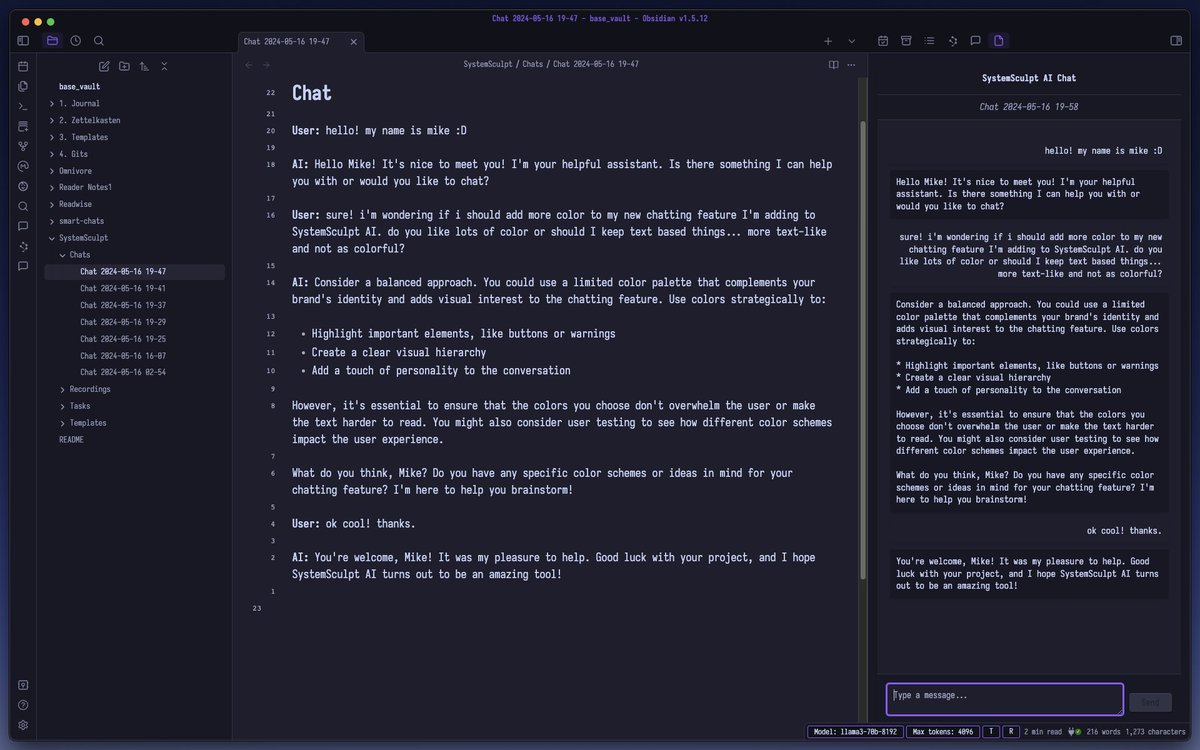Screen dimensions: 1200x750
Task: Select the active file tab in right sidebar
Action: point(998,41)
